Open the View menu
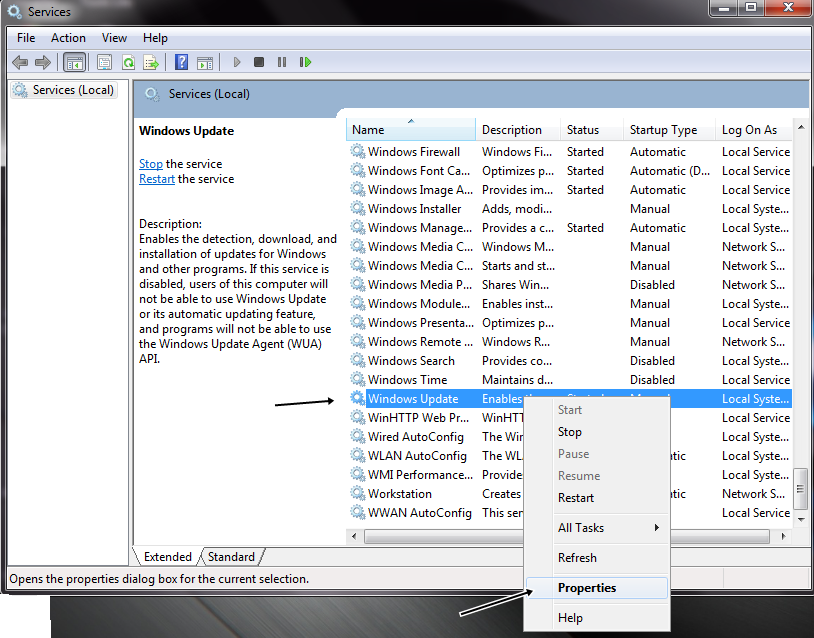The width and height of the screenshot is (814, 638). pos(114,38)
